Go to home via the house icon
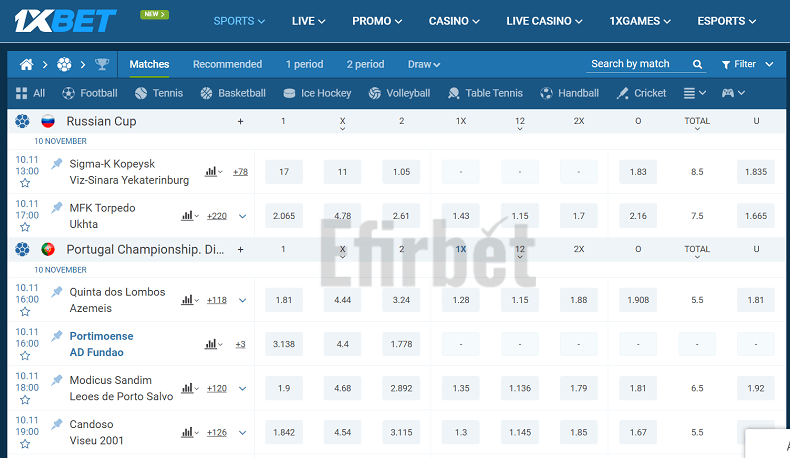This screenshot has height=458, width=790. (x=26, y=64)
